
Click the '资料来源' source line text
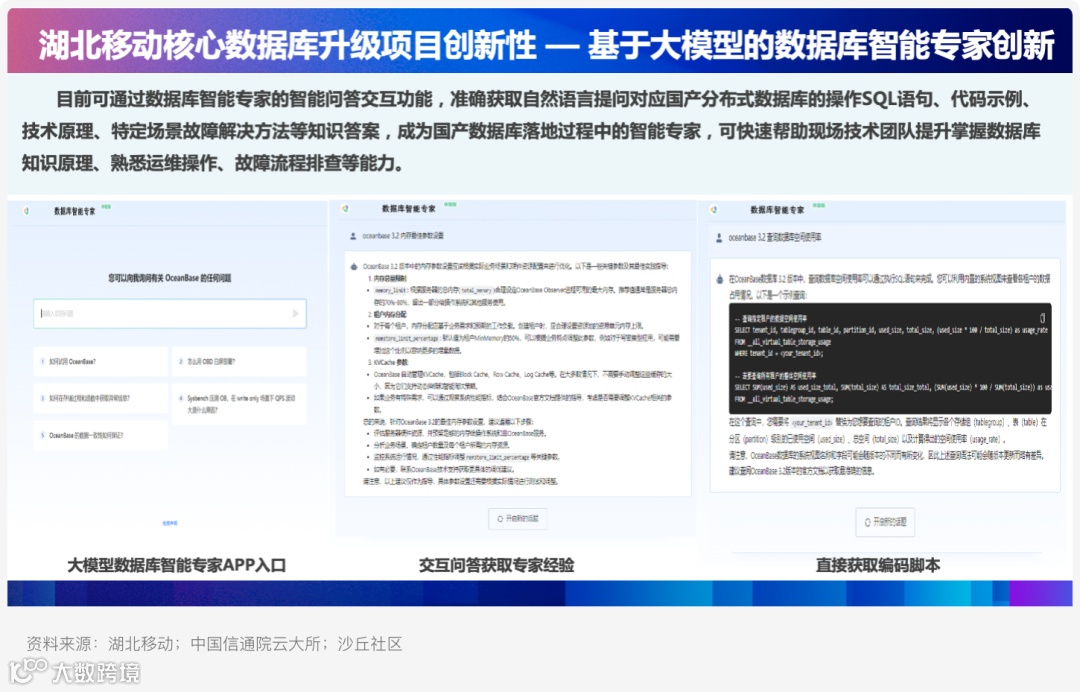(214, 644)
